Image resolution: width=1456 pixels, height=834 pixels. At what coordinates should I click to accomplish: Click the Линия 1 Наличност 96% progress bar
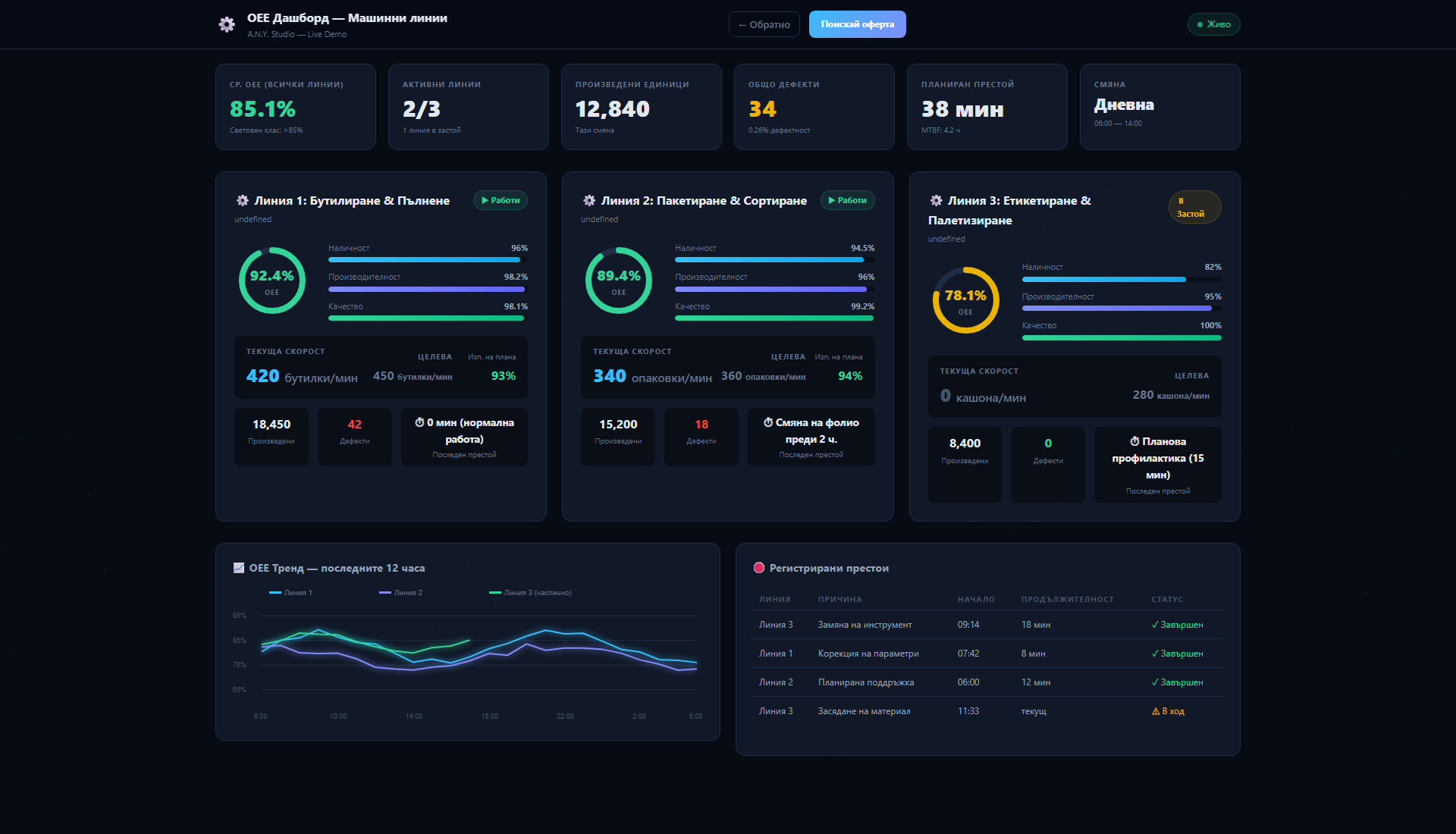pyautogui.click(x=428, y=260)
